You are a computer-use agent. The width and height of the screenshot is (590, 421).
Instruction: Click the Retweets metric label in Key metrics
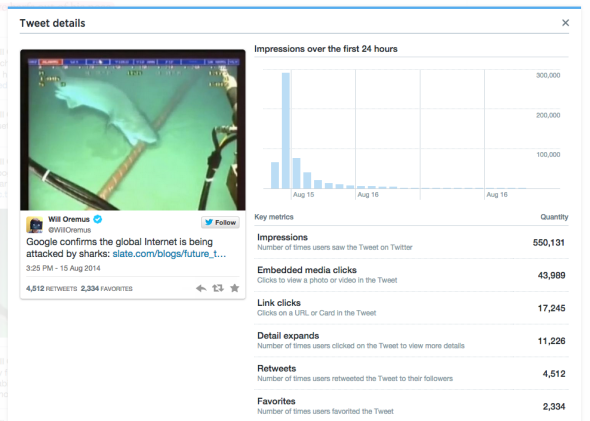(x=277, y=368)
